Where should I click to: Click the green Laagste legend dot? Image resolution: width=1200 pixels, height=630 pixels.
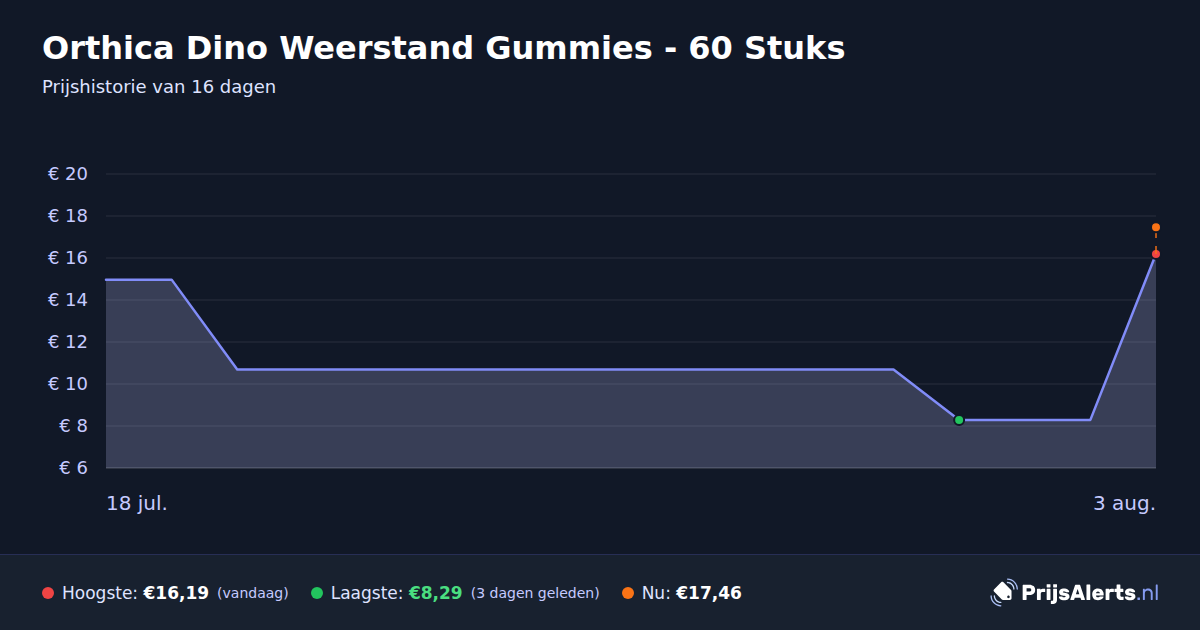317,593
